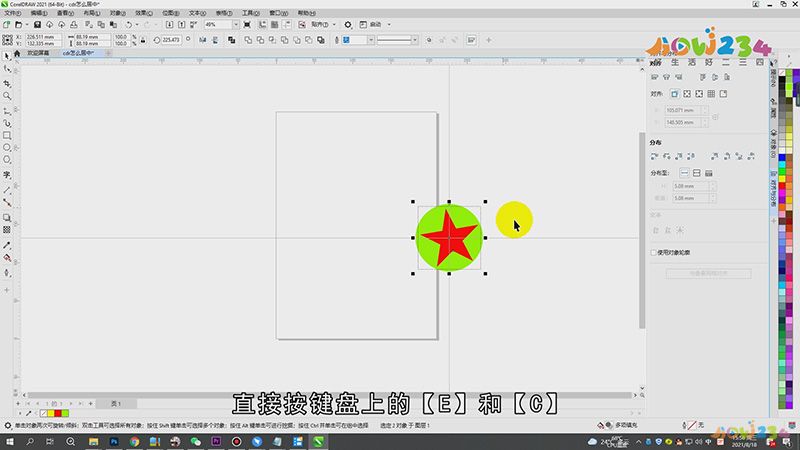This screenshot has width=800, height=450.
Task: Select the Rectangle tool in the toolbox
Action: (7, 136)
